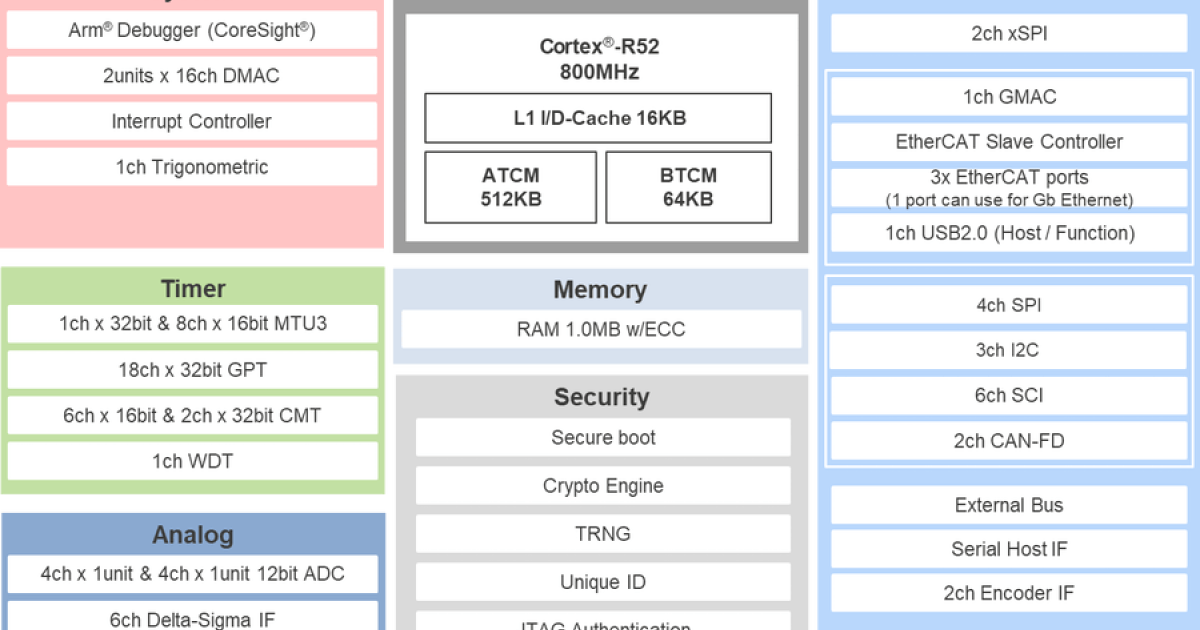
Task: Click the RAM 1.0MB w/ECC entry
Action: click(x=600, y=328)
